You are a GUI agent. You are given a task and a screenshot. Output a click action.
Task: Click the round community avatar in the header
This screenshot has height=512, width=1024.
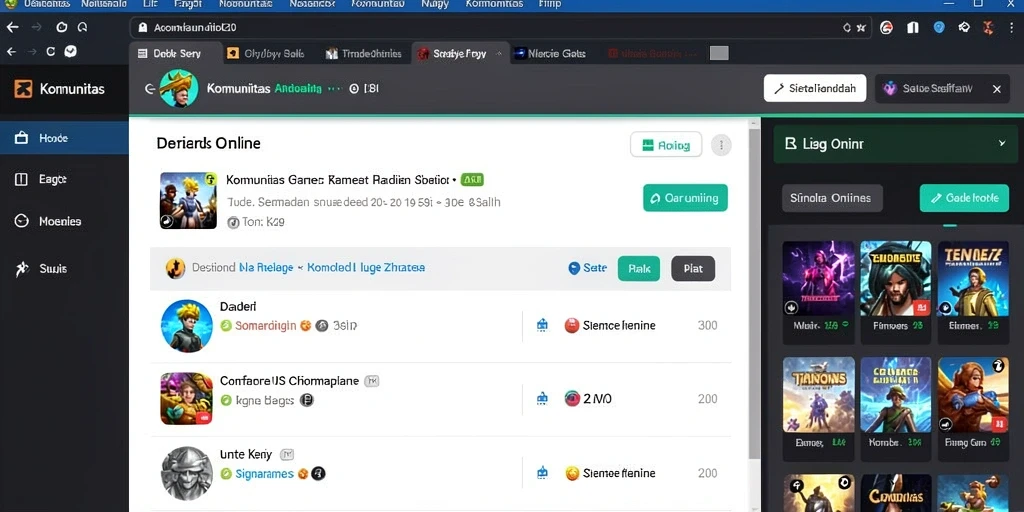pos(178,88)
